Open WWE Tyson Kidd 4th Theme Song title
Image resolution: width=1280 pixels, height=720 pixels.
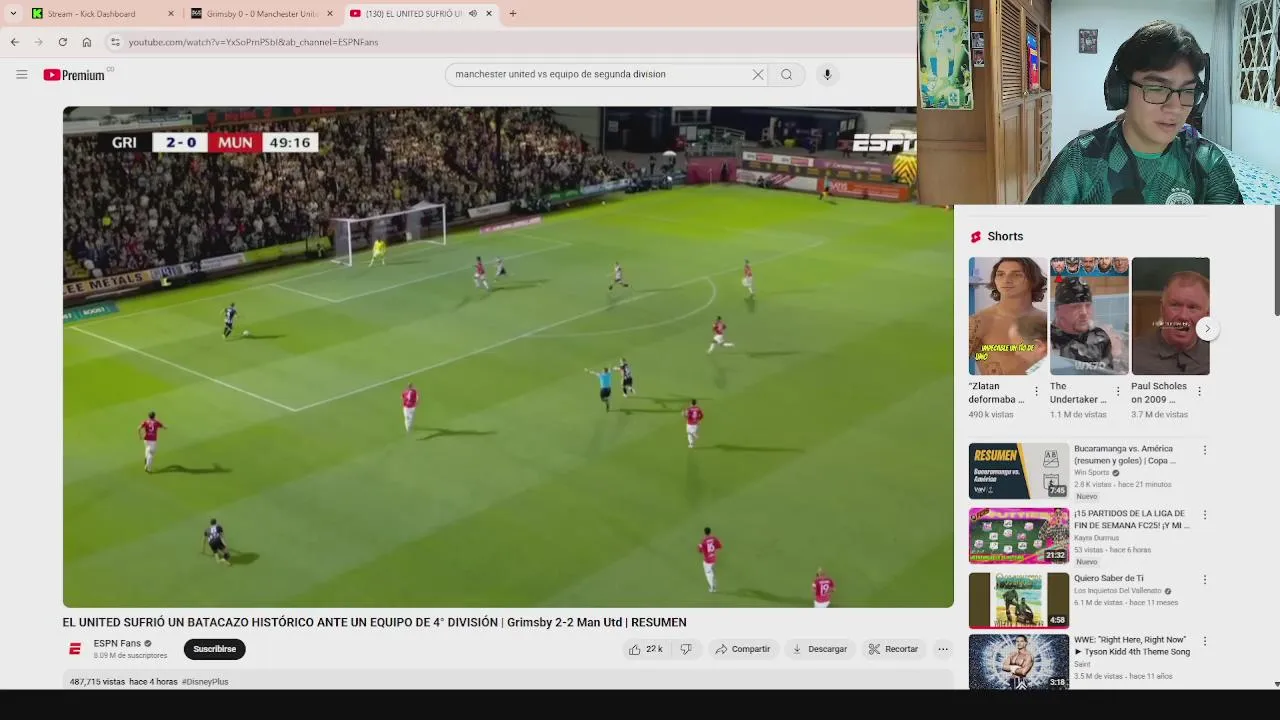[1132, 646]
